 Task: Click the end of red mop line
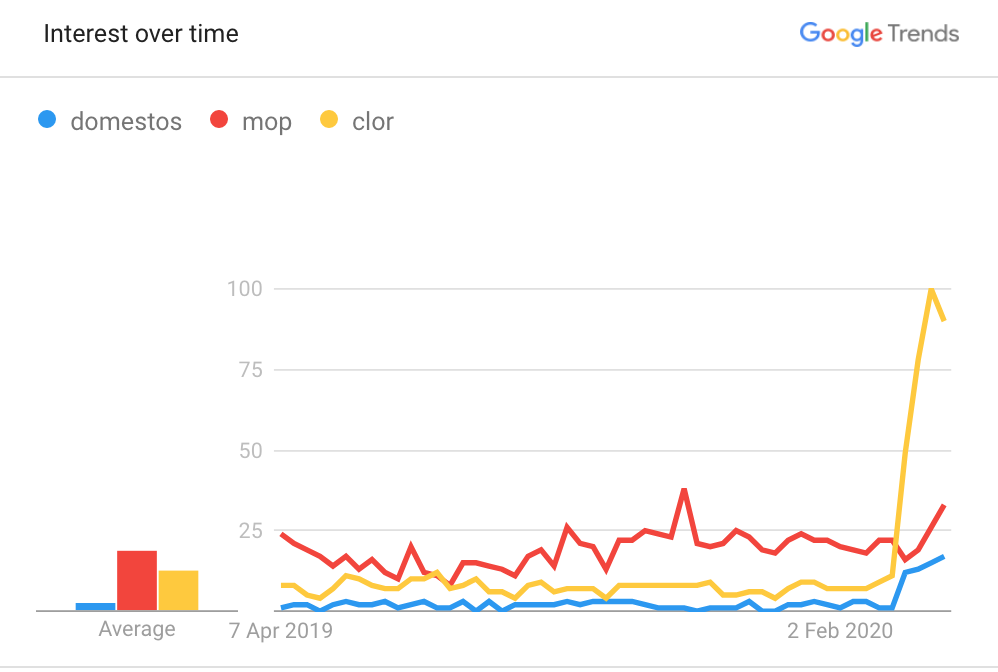pyautogui.click(x=943, y=505)
